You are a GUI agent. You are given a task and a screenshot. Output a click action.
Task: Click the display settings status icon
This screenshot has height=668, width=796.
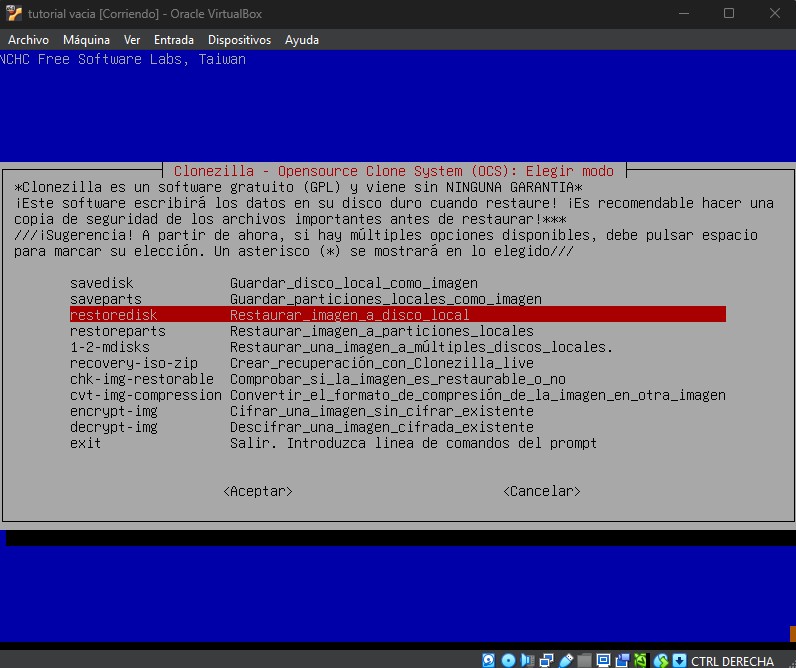coord(604,660)
